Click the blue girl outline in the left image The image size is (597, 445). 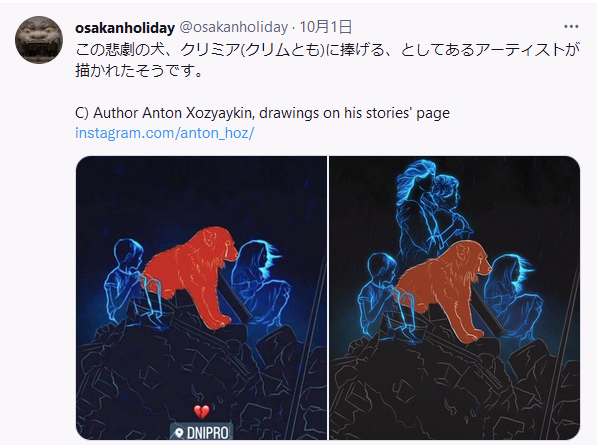261,284
